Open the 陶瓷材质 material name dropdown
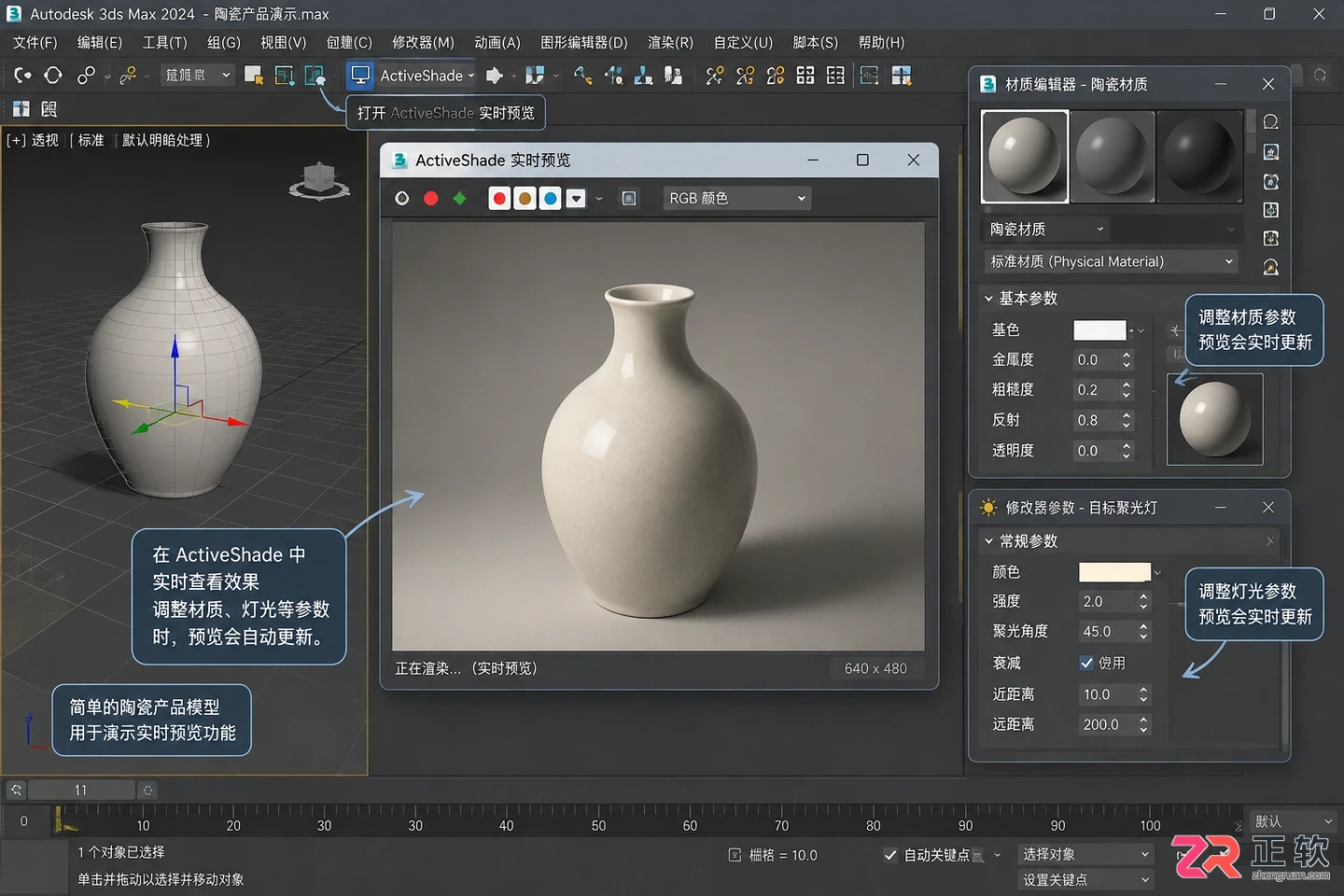The image size is (1344, 896). pos(1048,229)
